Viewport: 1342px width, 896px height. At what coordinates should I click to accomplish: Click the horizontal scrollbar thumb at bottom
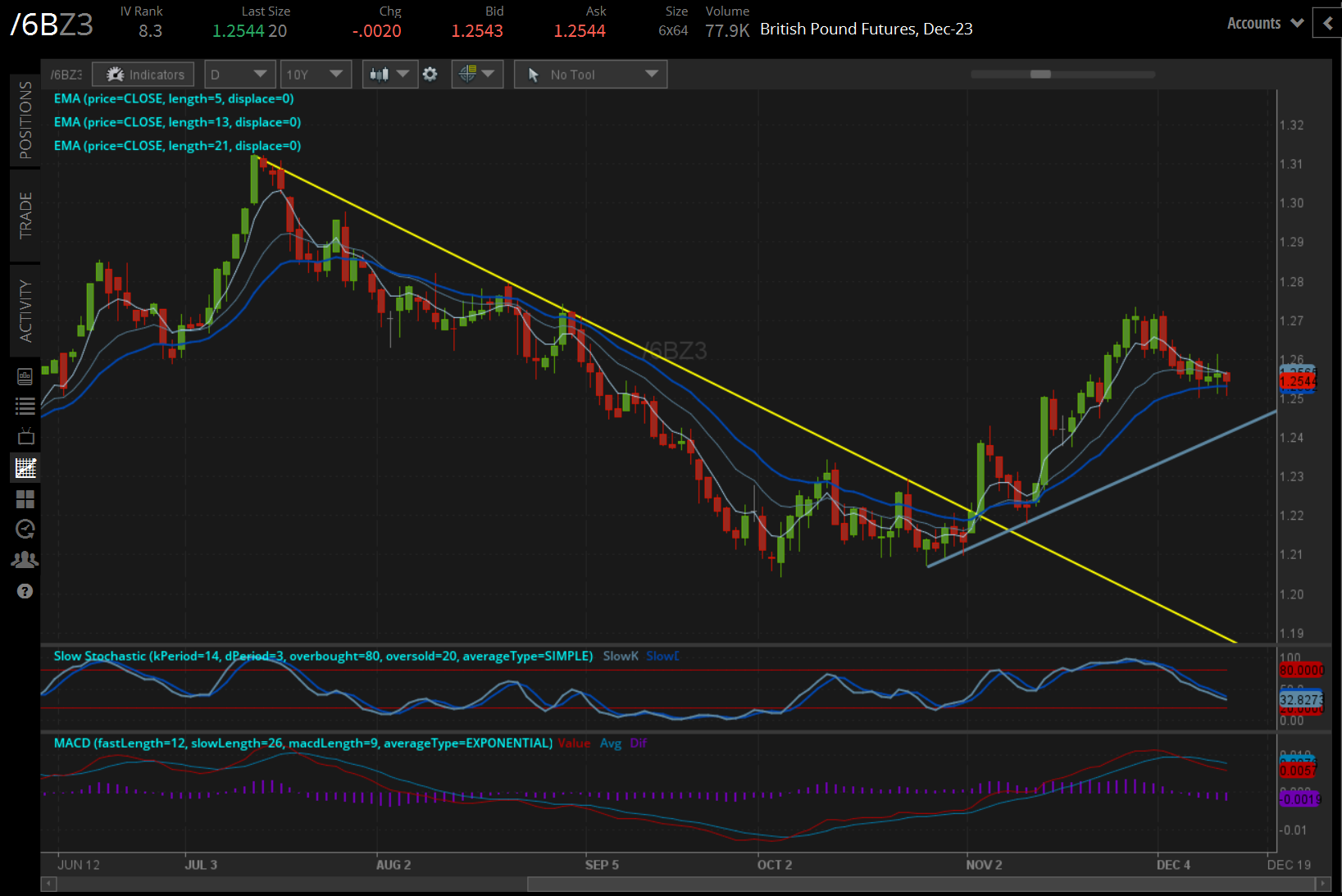(x=921, y=884)
